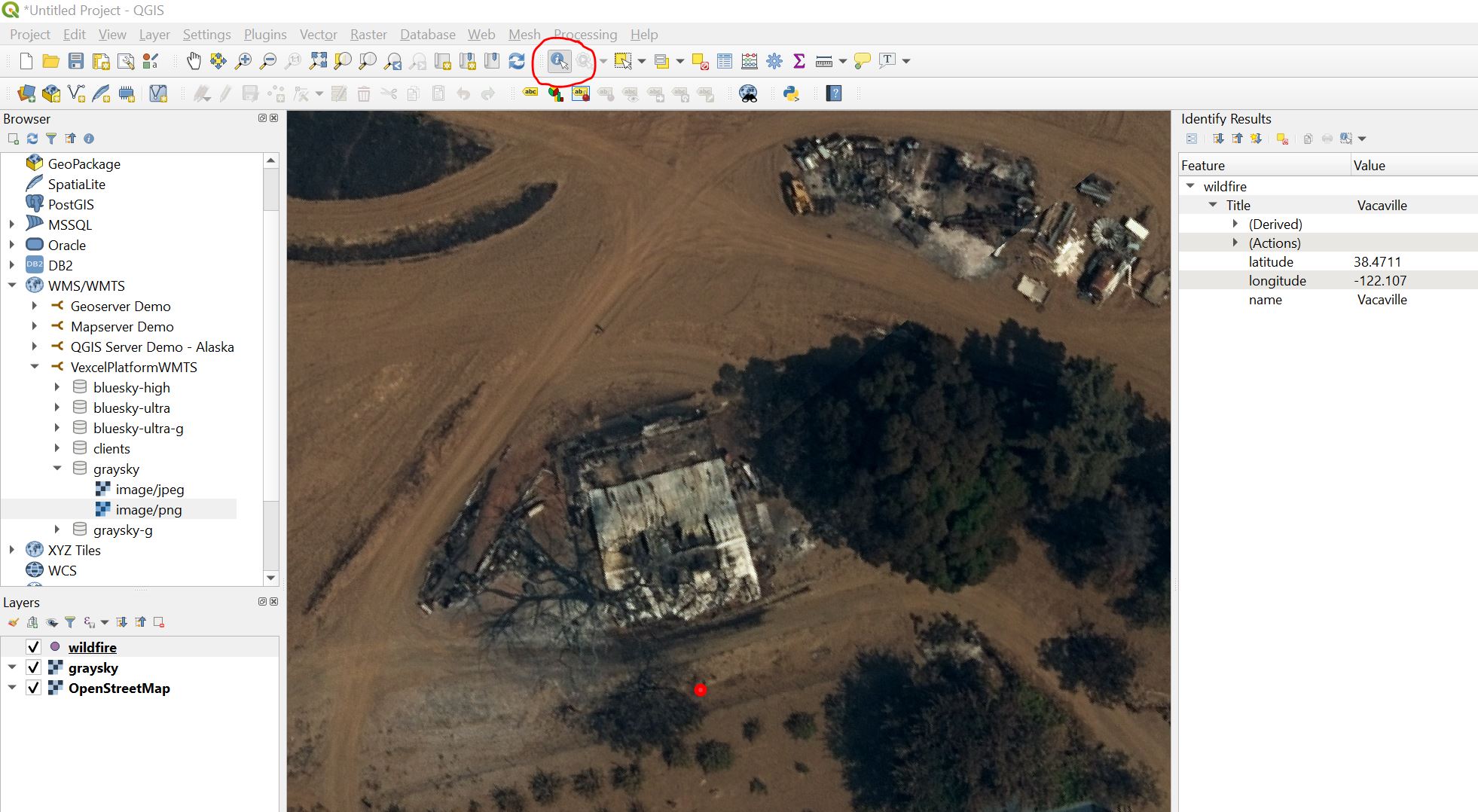Click the wildfire layer point symbol
This screenshot has height=812, width=1478.
click(55, 647)
